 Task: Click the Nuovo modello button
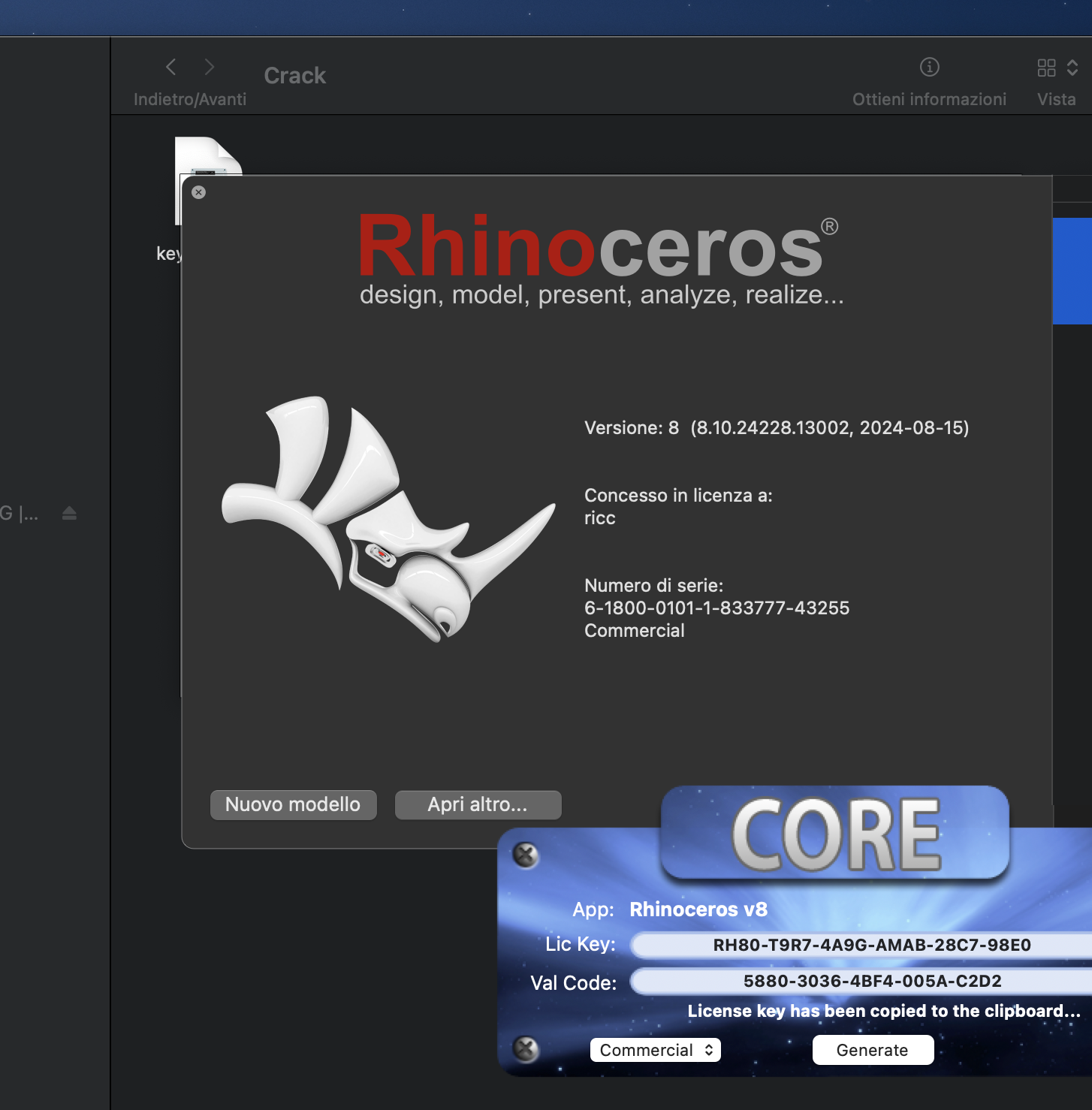pos(293,804)
